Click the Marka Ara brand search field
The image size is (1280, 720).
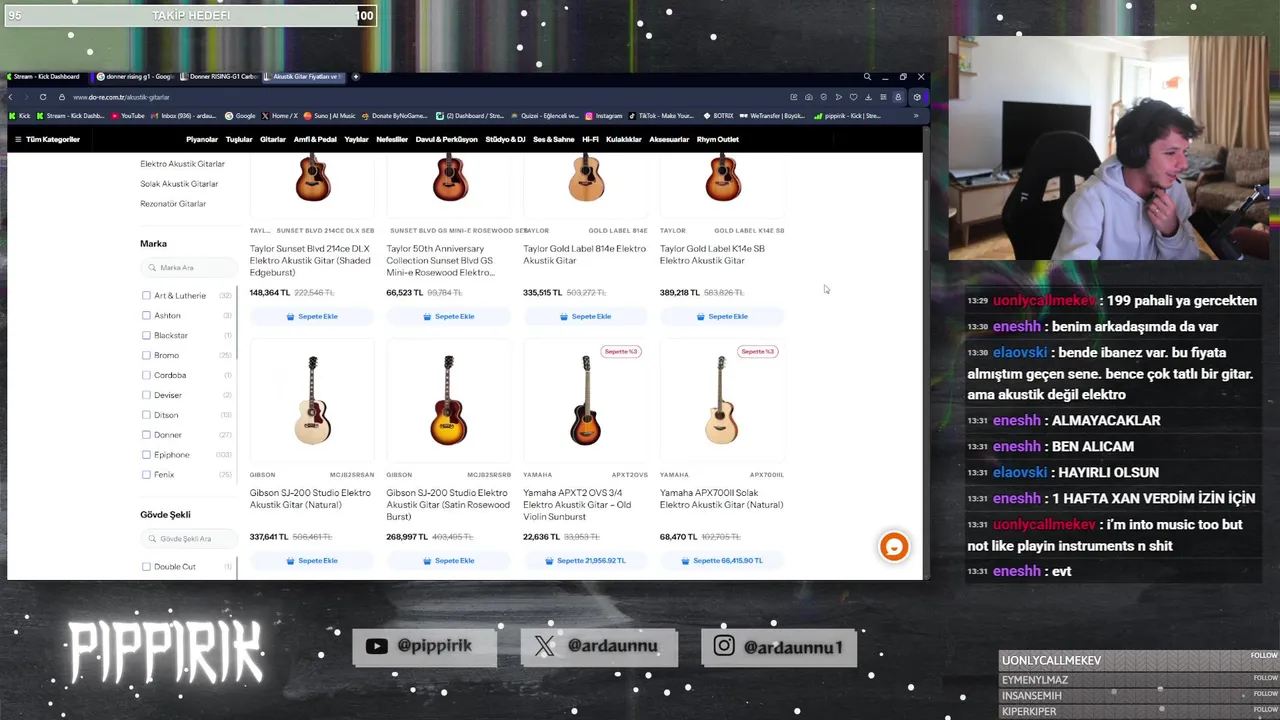click(x=188, y=268)
